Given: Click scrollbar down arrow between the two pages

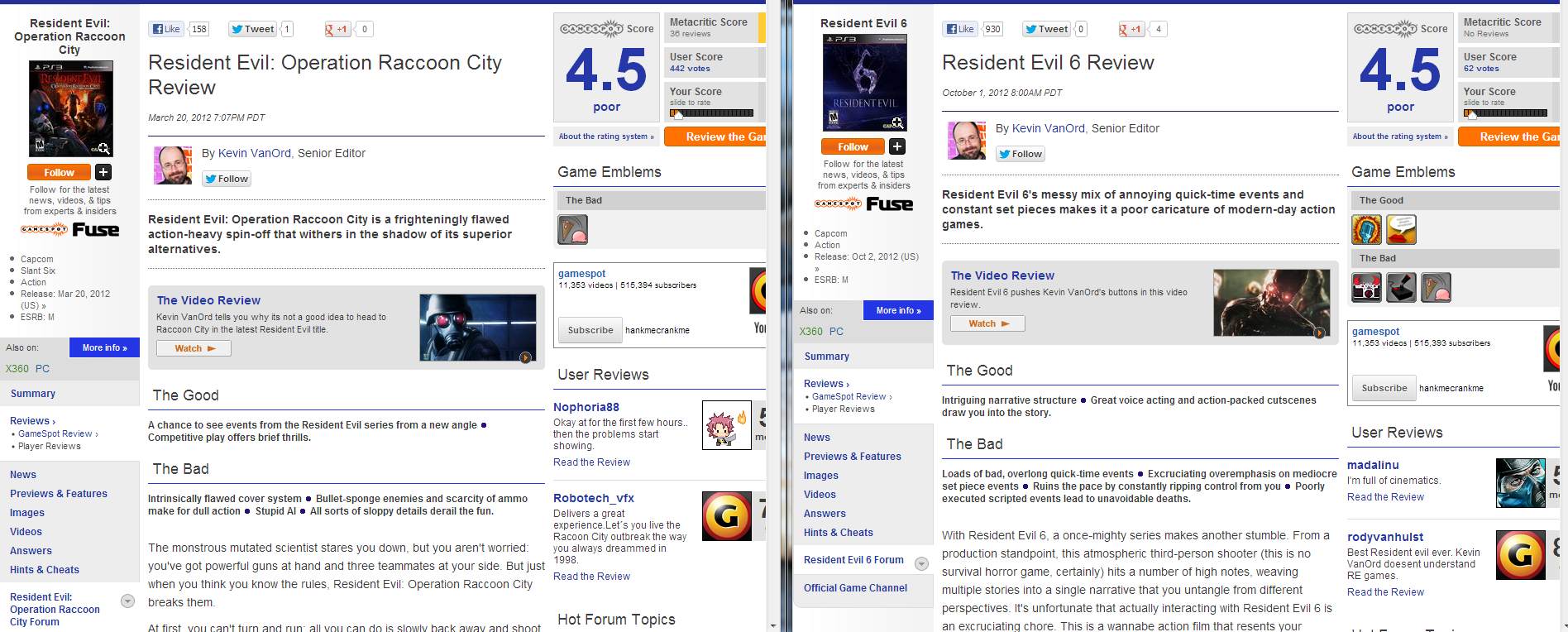Looking at the screenshot, I should tap(773, 626).
